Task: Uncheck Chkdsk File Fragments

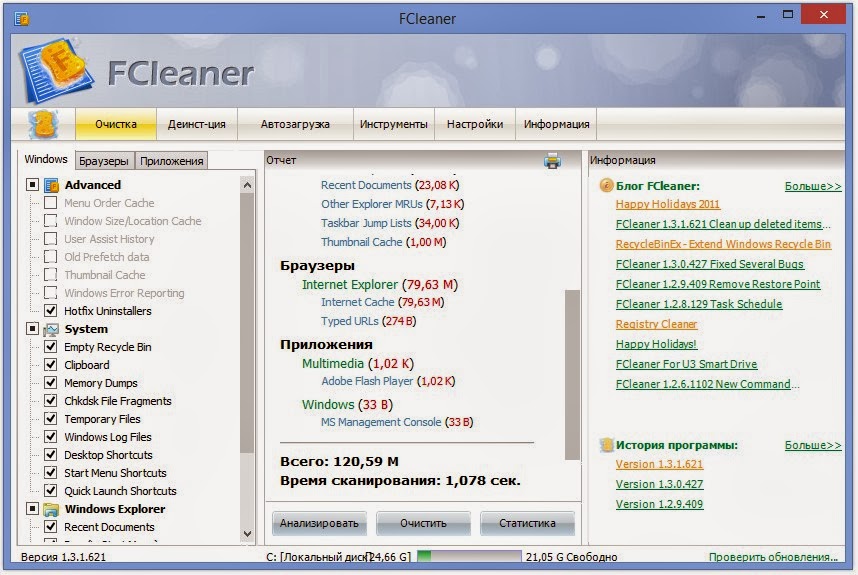Action: point(50,401)
